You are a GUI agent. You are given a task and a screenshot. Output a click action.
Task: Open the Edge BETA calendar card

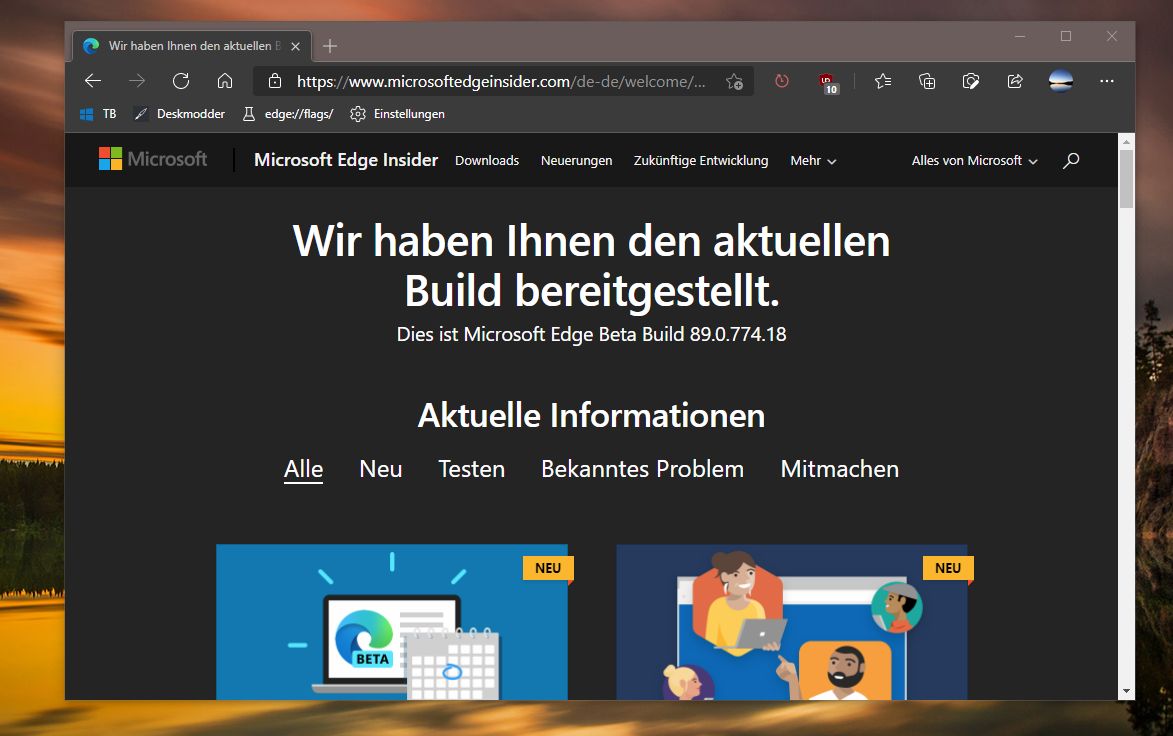click(x=392, y=622)
